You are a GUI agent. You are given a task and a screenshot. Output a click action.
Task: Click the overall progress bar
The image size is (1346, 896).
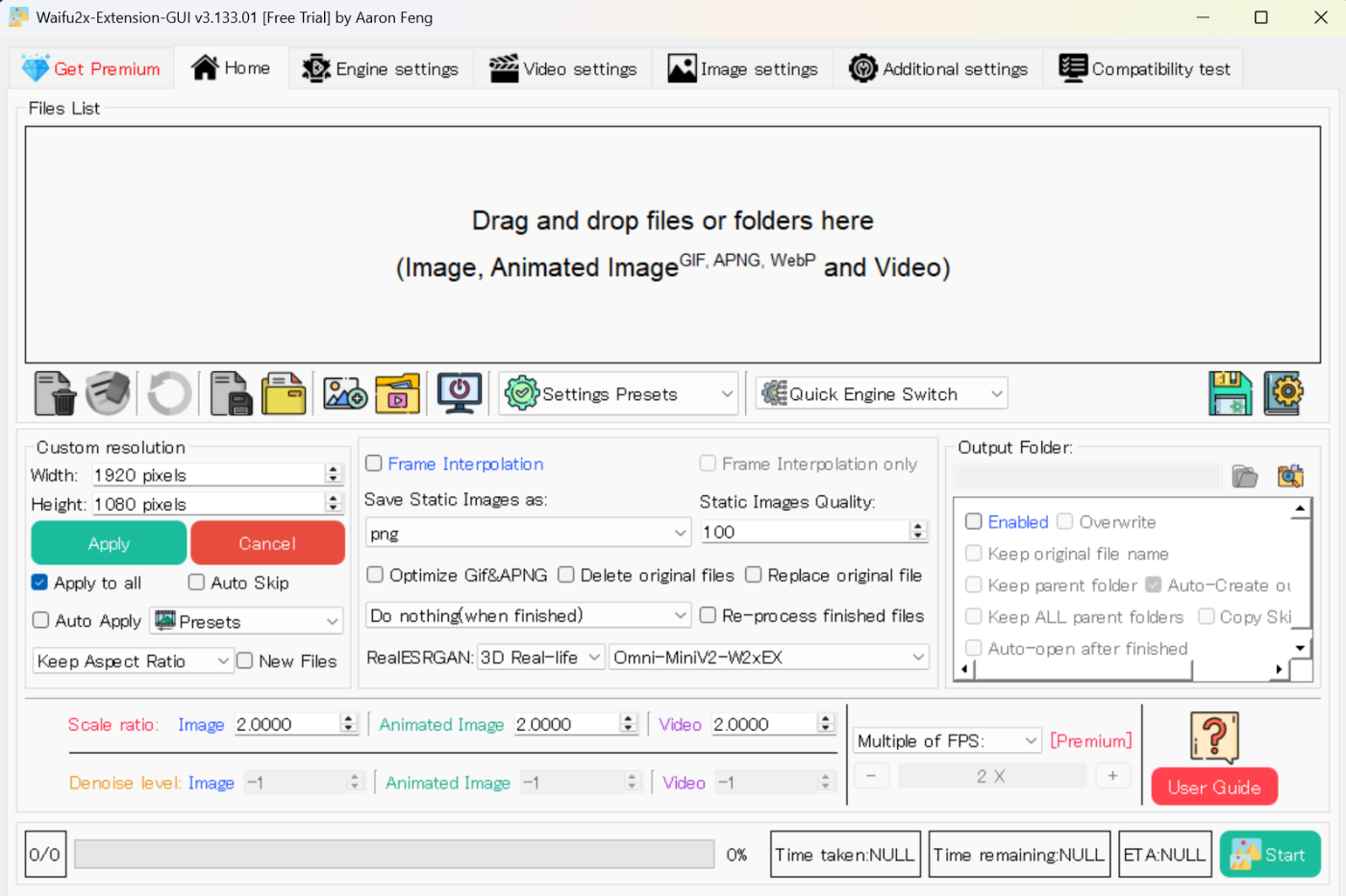click(x=394, y=854)
